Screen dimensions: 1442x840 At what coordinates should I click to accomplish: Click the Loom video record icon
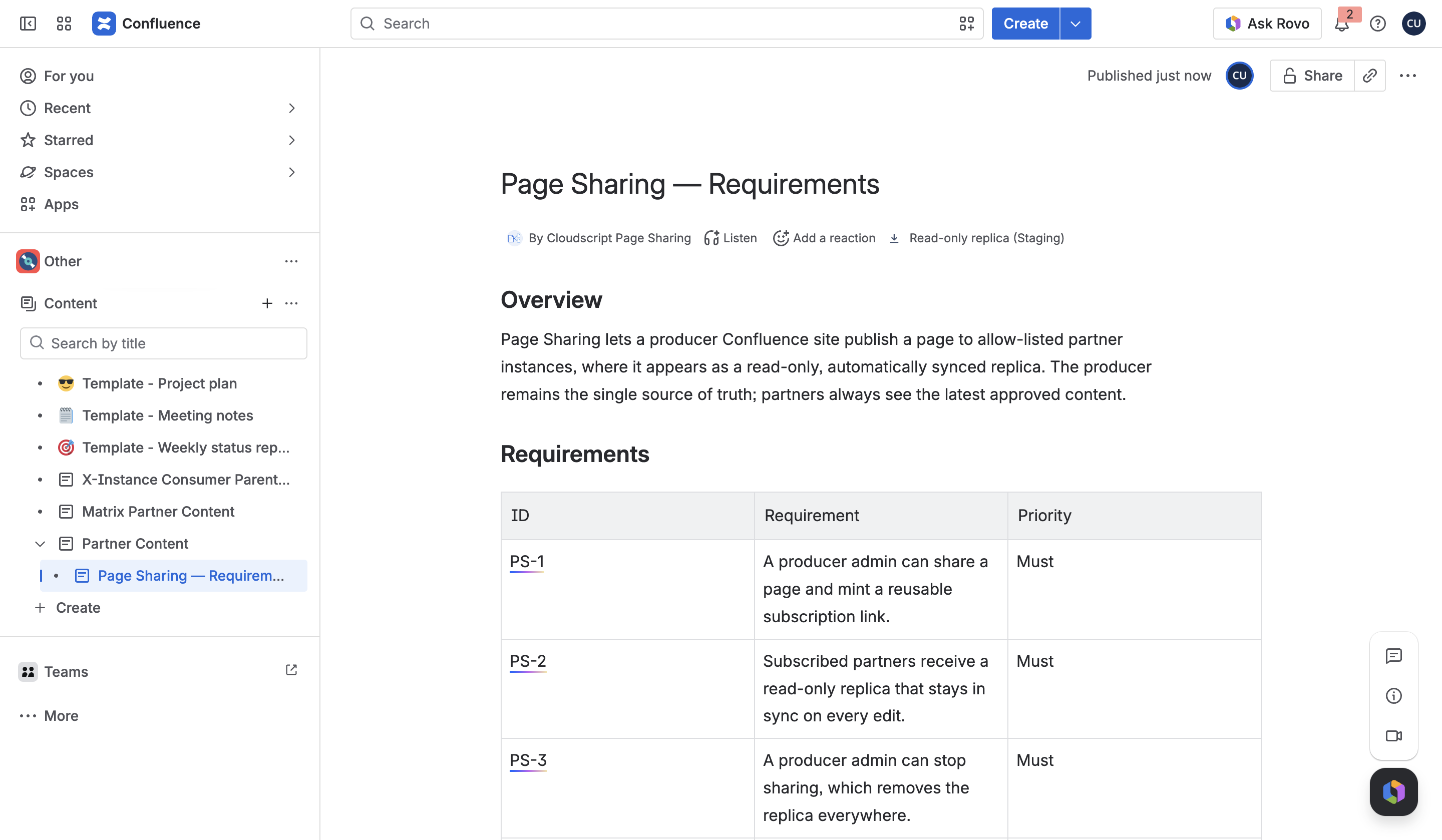[1394, 736]
